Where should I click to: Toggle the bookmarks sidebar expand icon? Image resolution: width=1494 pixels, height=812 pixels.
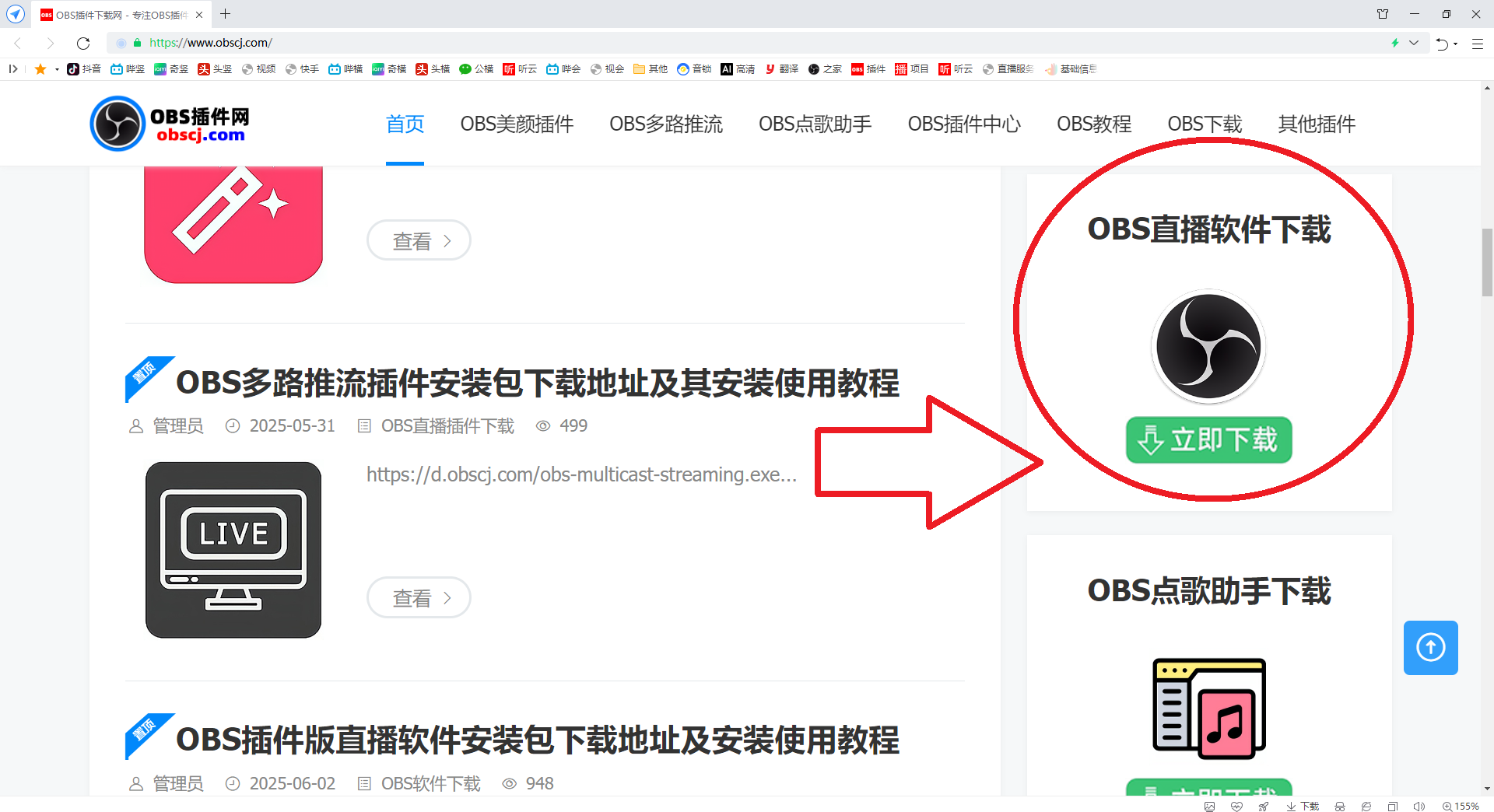(13, 69)
